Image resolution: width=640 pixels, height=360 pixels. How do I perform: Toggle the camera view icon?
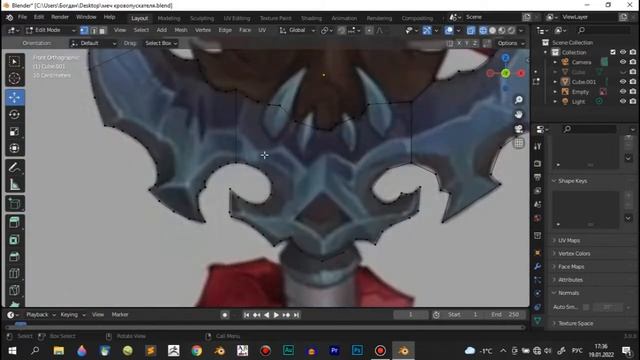coord(519,129)
